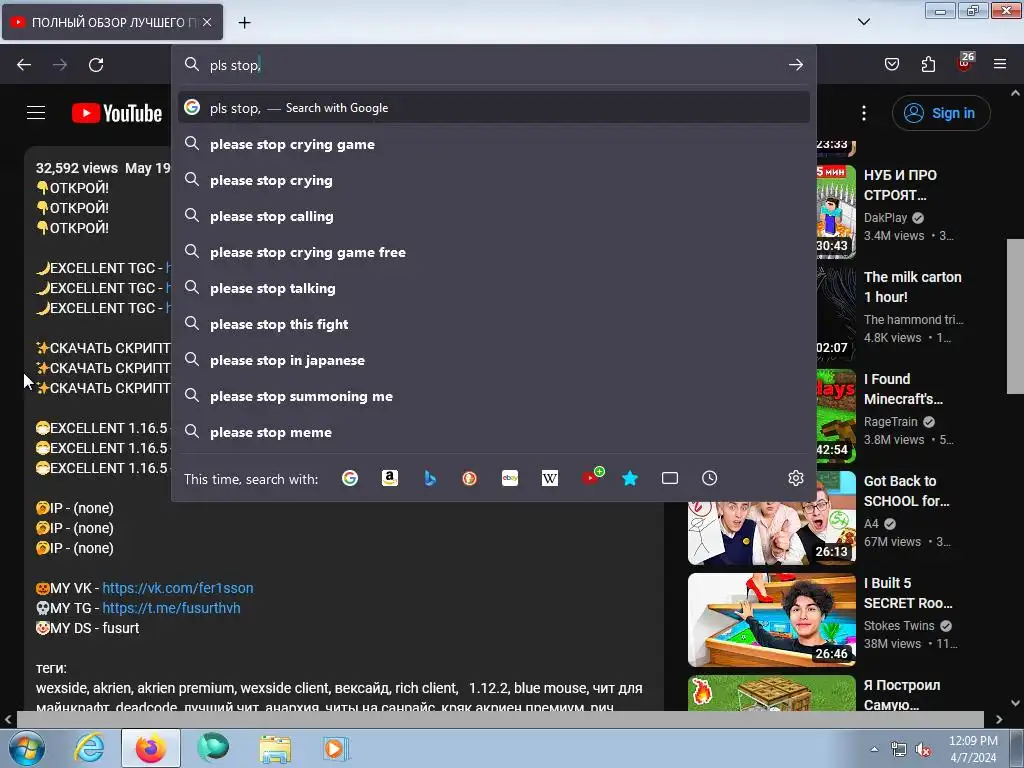Search with Amazon one-off icon
Viewport: 1024px width, 768px height.
(x=390, y=478)
